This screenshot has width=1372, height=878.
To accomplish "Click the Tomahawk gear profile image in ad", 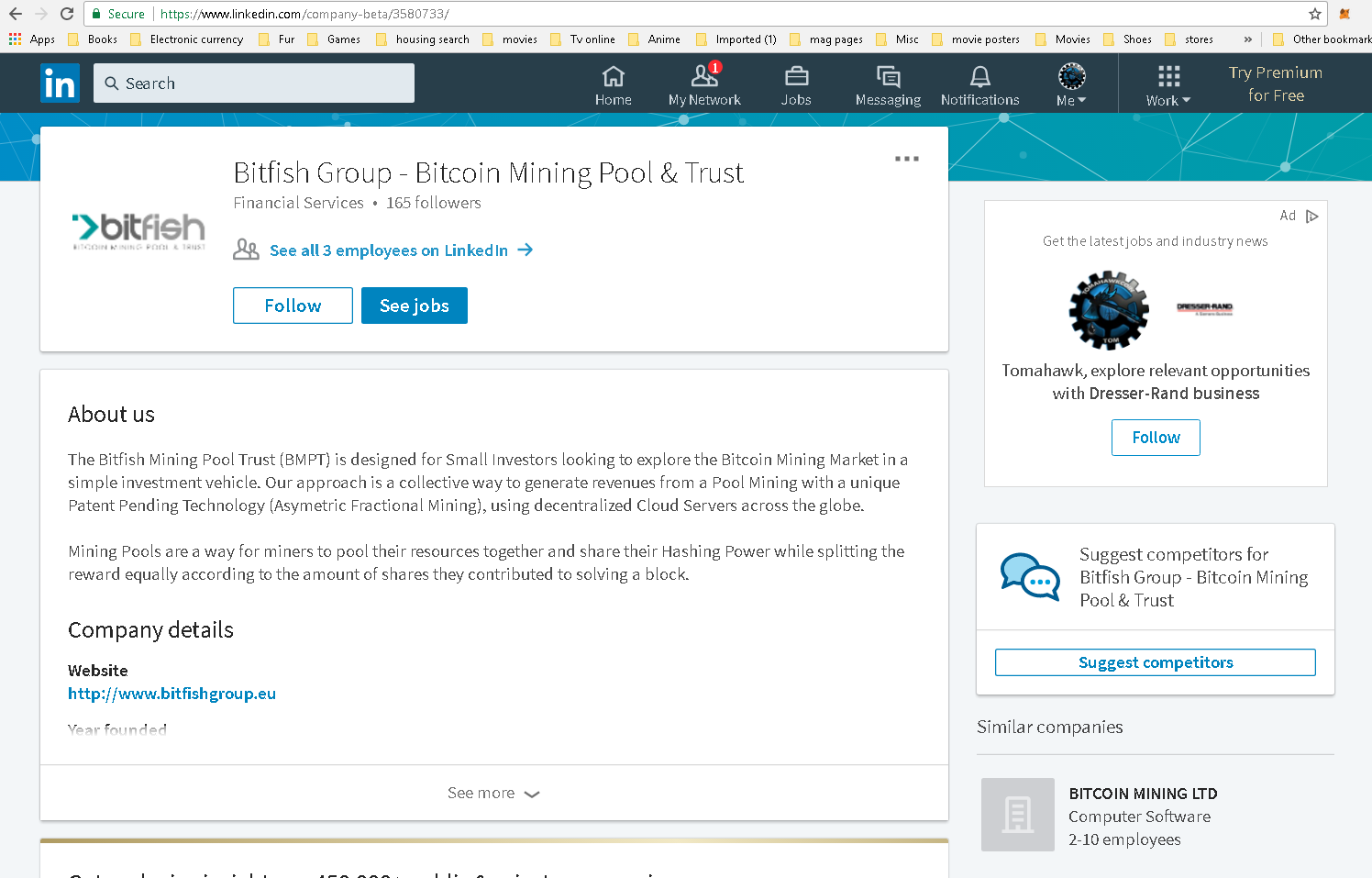I will click(1109, 310).
